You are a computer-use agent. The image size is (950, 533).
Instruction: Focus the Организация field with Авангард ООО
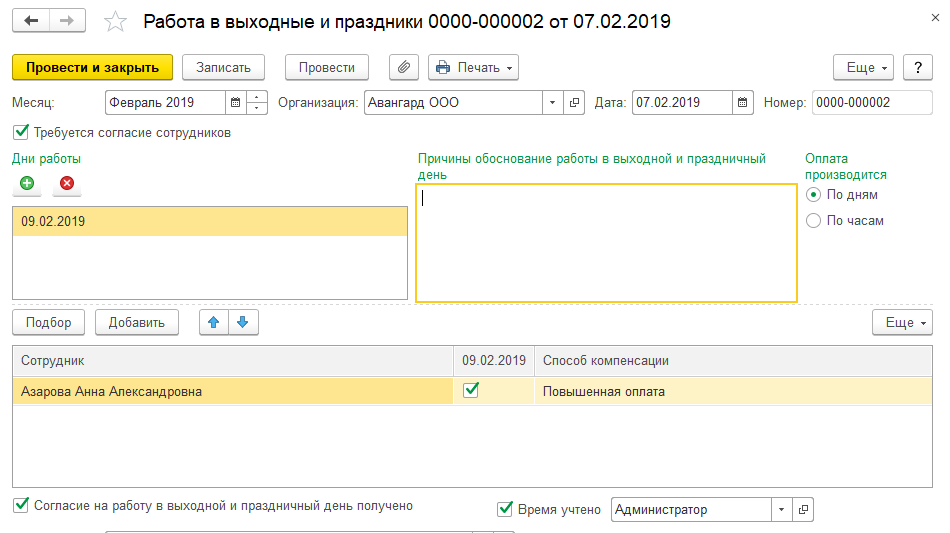click(x=453, y=102)
